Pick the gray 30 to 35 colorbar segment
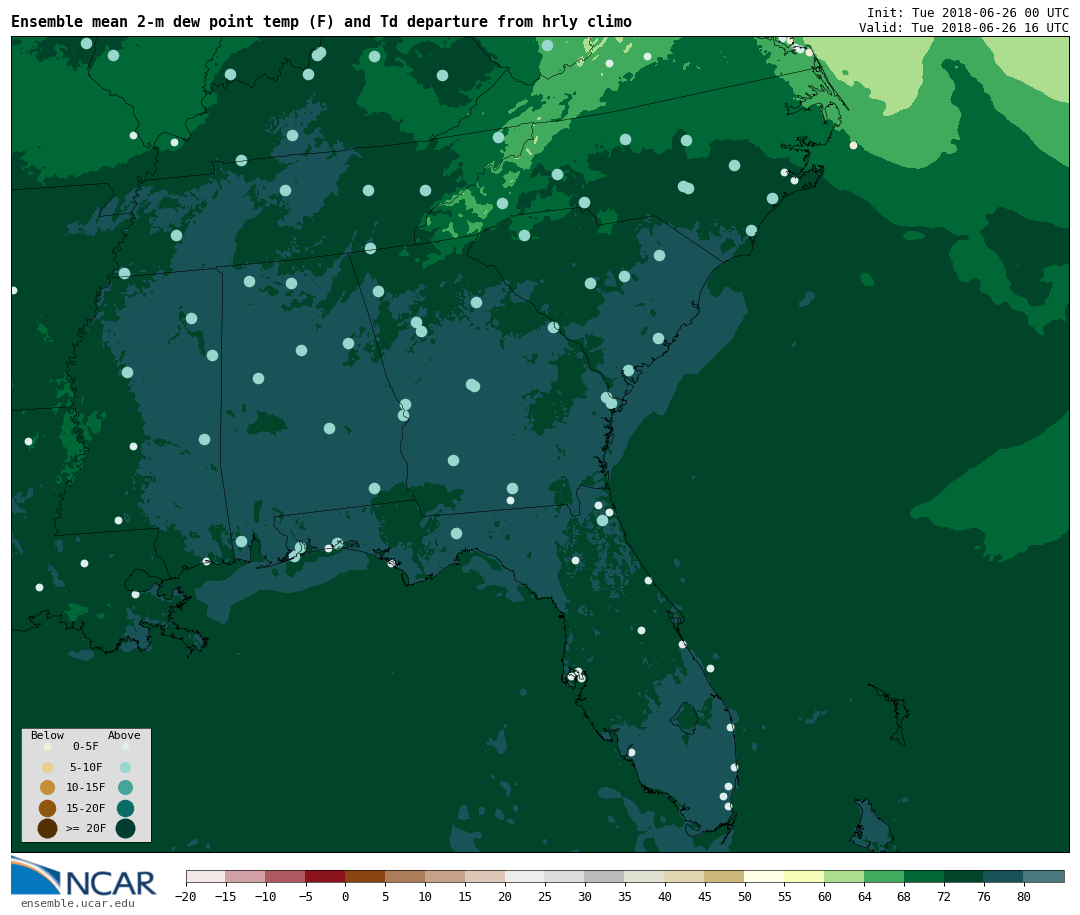This screenshot has width=1080, height=915. click(605, 876)
